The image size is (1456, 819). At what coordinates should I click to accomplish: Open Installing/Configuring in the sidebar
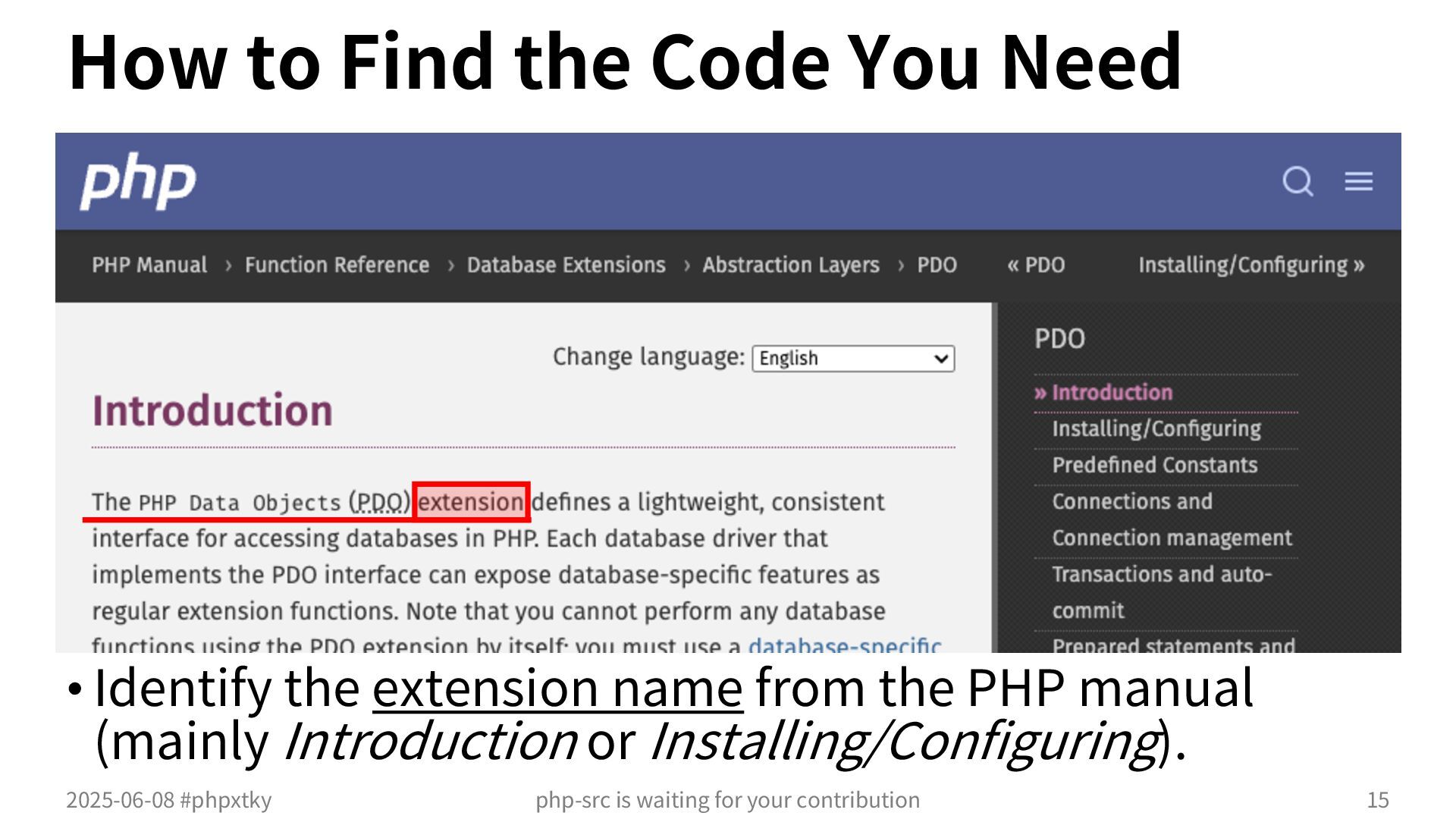pyautogui.click(x=1156, y=428)
